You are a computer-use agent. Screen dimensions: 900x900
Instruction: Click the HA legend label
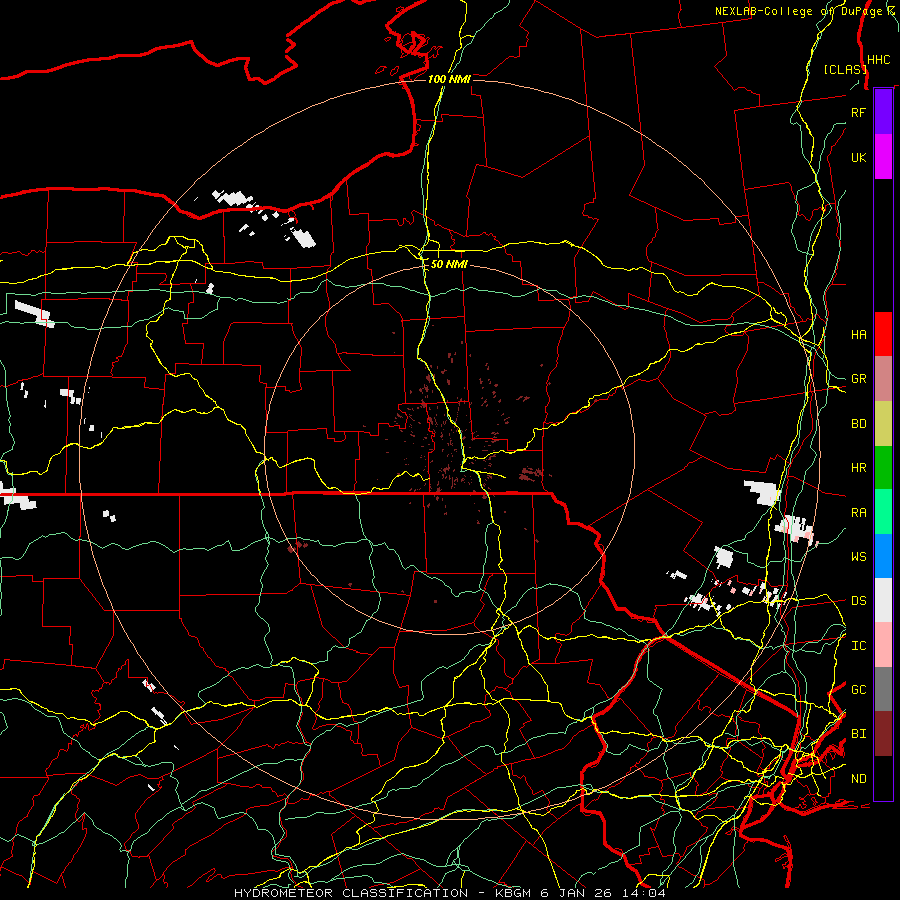[x=858, y=334]
